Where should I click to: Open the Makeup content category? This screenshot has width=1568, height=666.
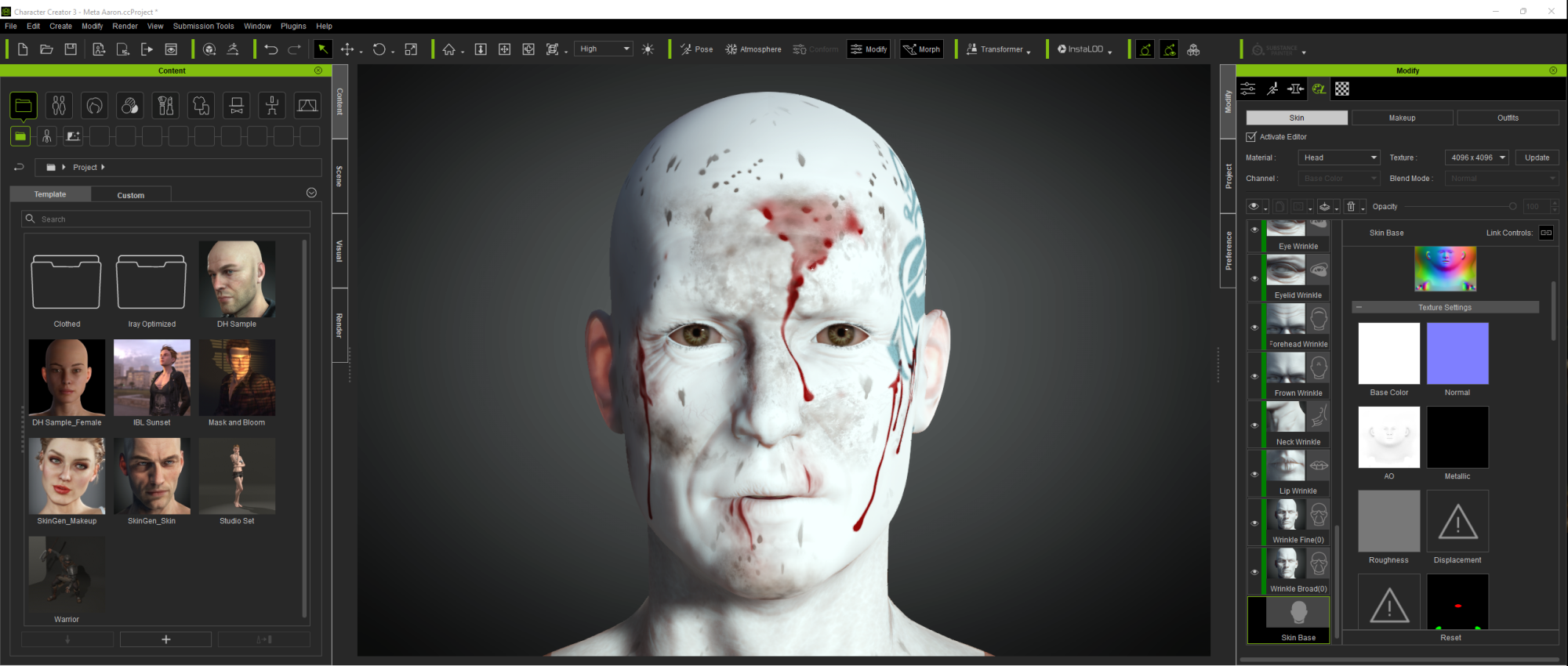[165, 105]
